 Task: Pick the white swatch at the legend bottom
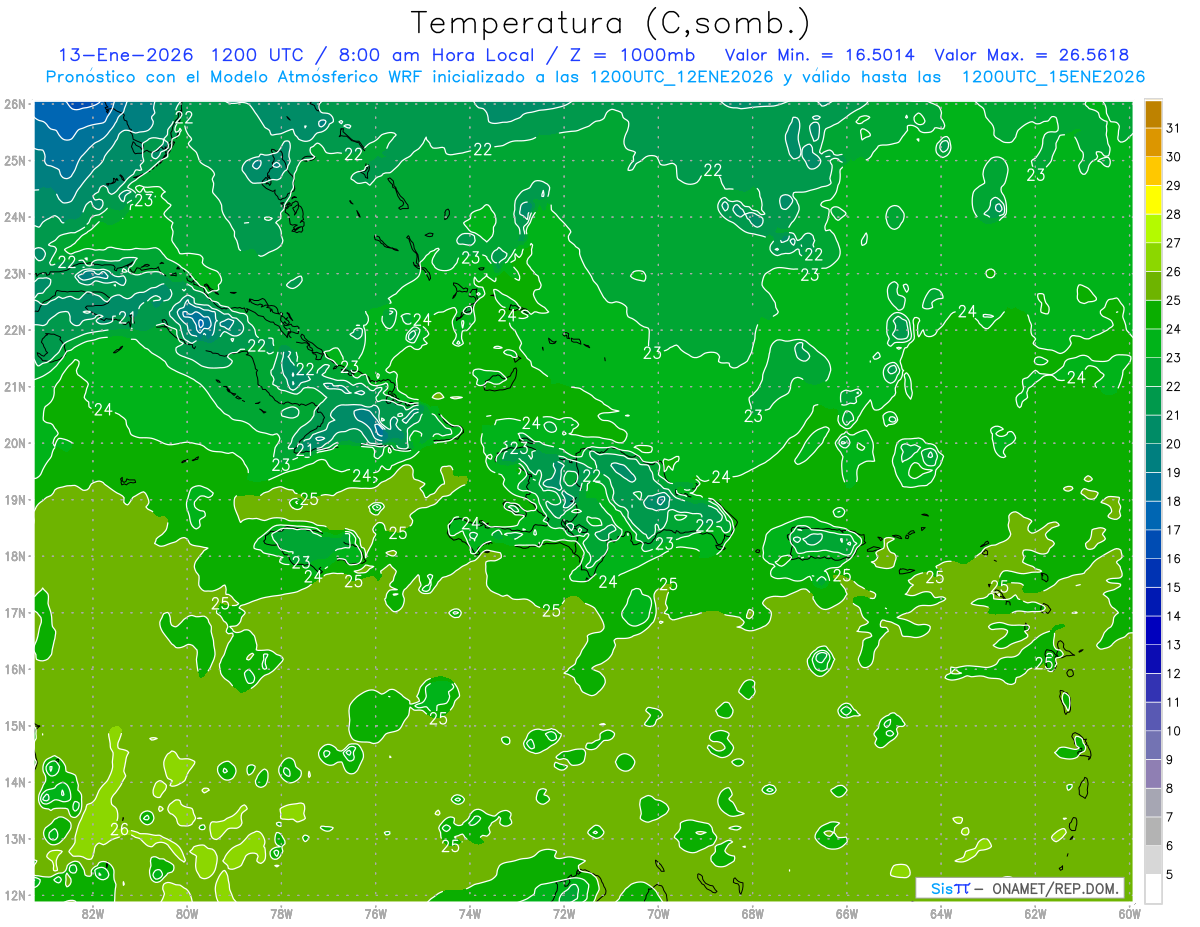(1153, 888)
